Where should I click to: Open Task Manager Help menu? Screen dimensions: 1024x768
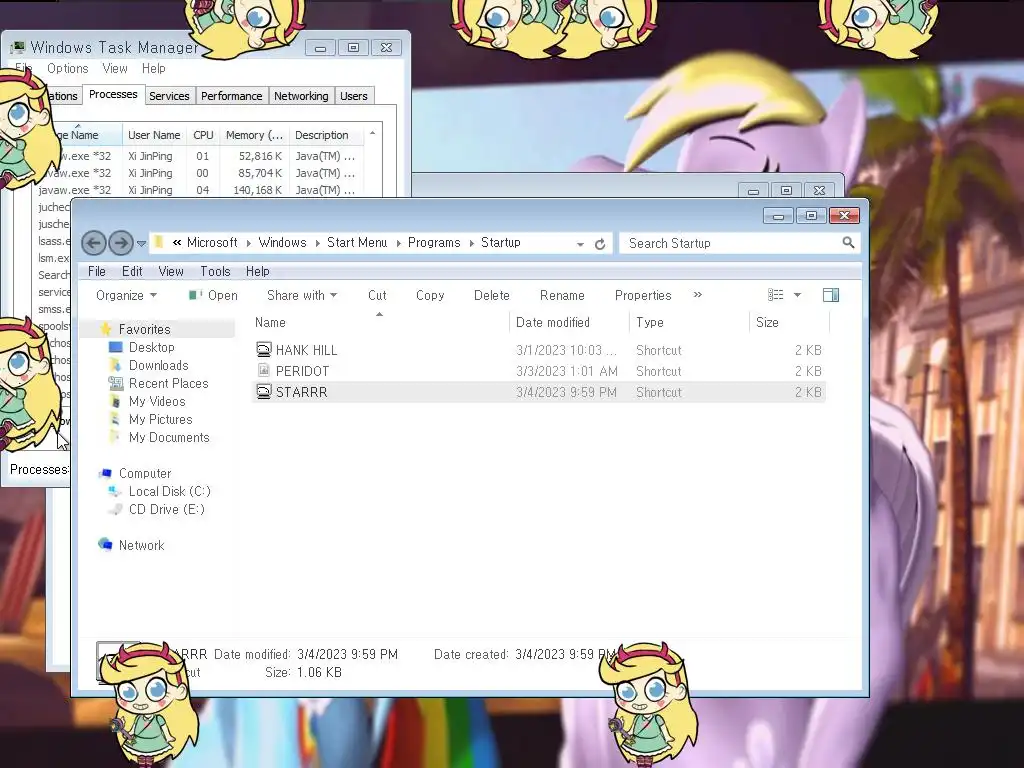click(x=153, y=69)
